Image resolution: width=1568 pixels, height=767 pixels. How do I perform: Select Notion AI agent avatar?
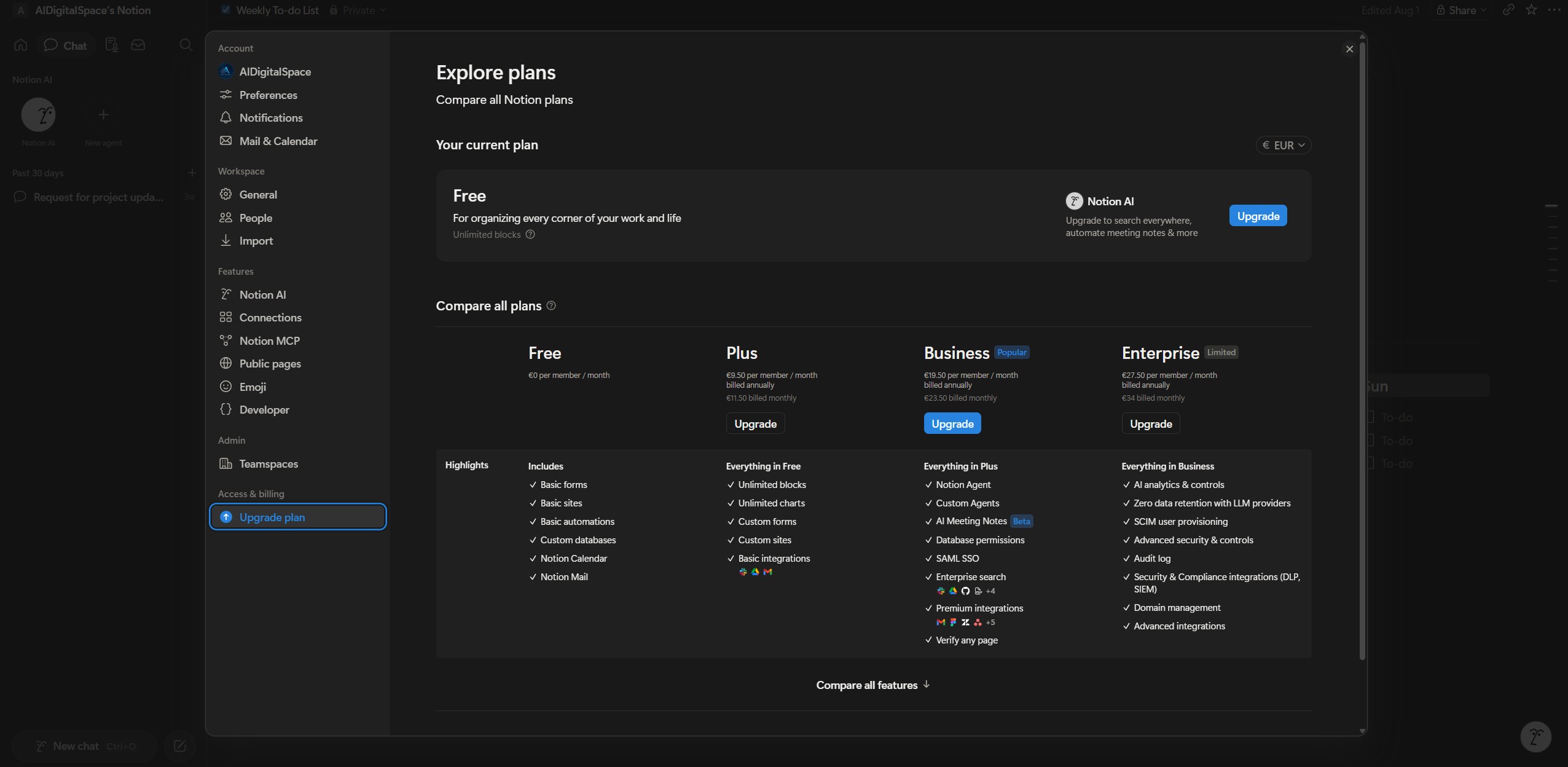(38, 115)
